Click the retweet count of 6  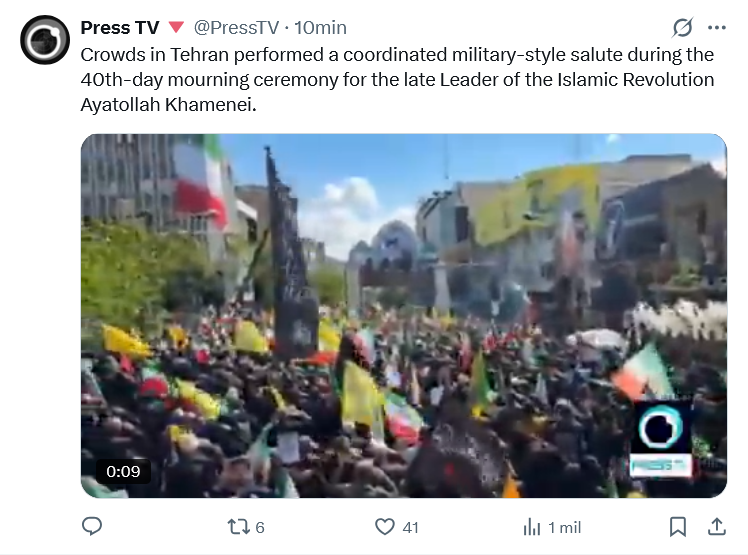(x=260, y=527)
